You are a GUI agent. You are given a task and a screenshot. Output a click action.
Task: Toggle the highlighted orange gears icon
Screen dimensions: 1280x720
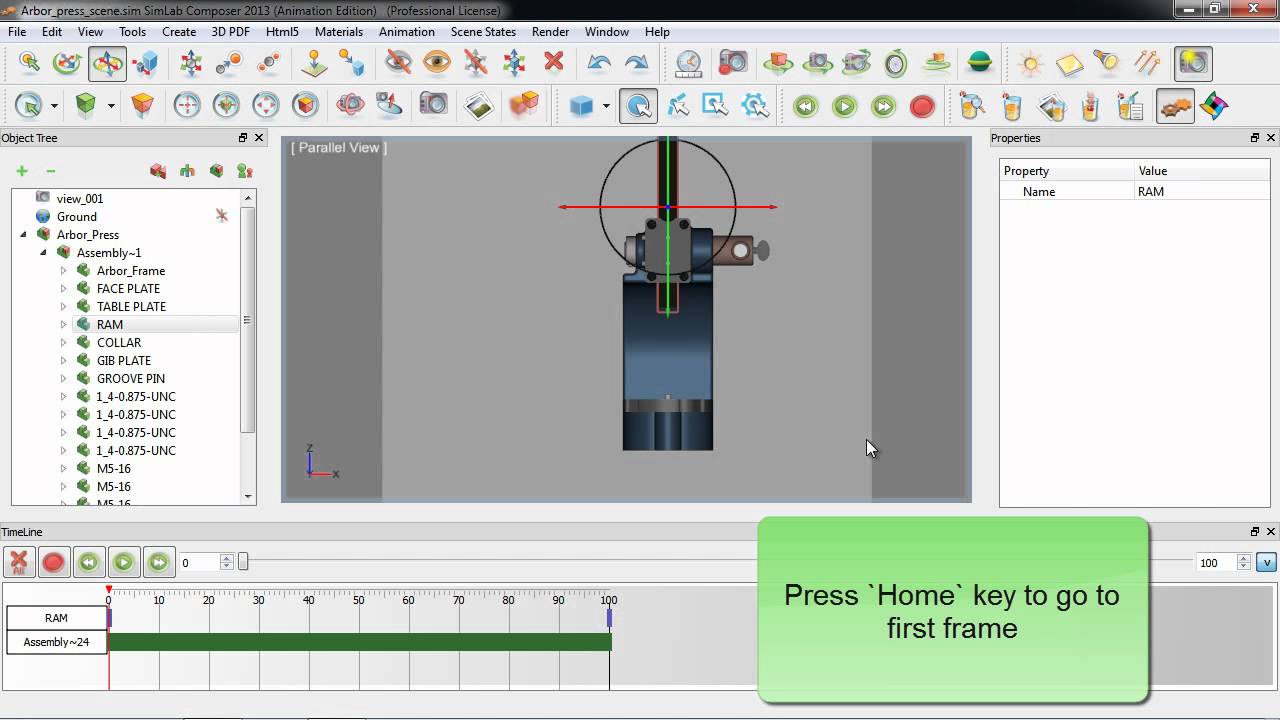tap(1175, 106)
